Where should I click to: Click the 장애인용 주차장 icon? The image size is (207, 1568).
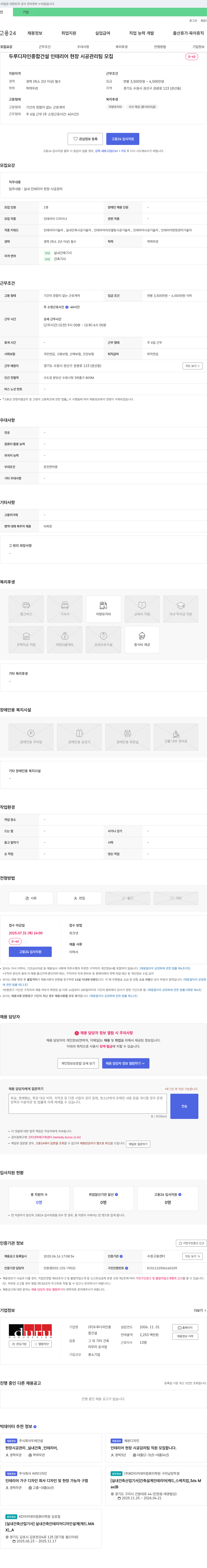tap(31, 737)
